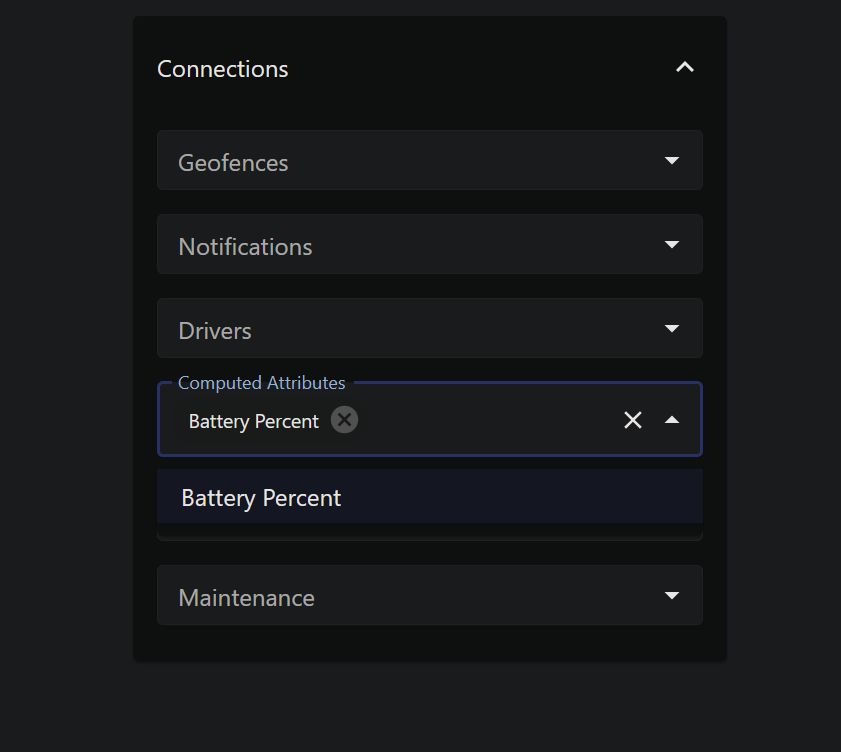Open the Geofences combo box field
Image resolution: width=841 pixels, height=752 pixels.
coord(400,161)
